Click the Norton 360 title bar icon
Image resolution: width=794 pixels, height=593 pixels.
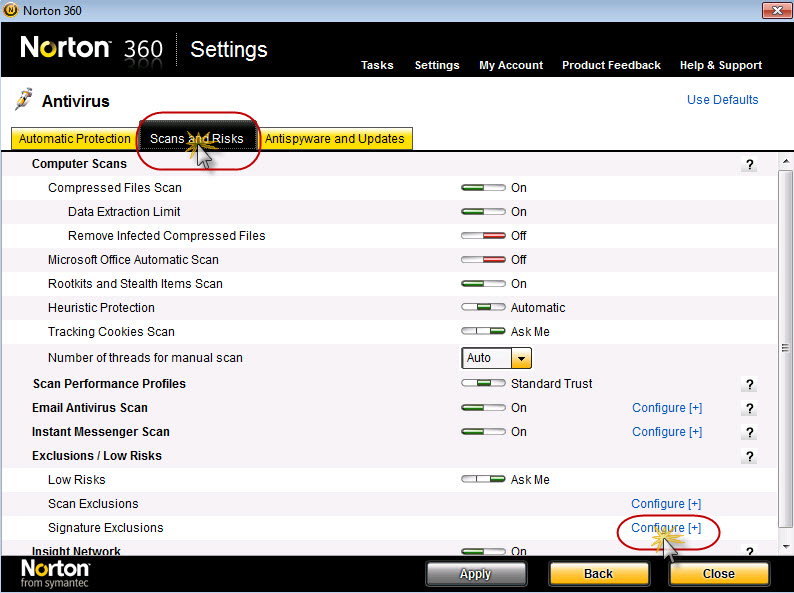[10, 10]
